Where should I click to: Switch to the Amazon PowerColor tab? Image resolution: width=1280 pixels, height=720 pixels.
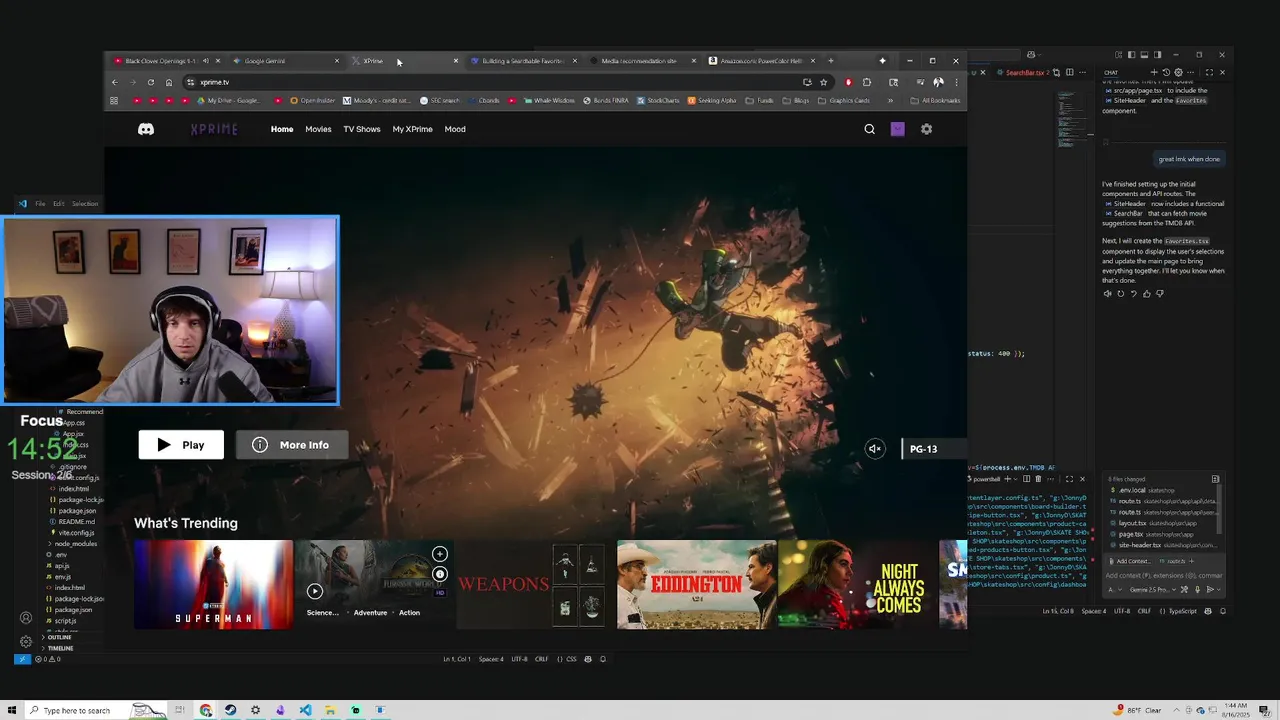click(x=760, y=61)
